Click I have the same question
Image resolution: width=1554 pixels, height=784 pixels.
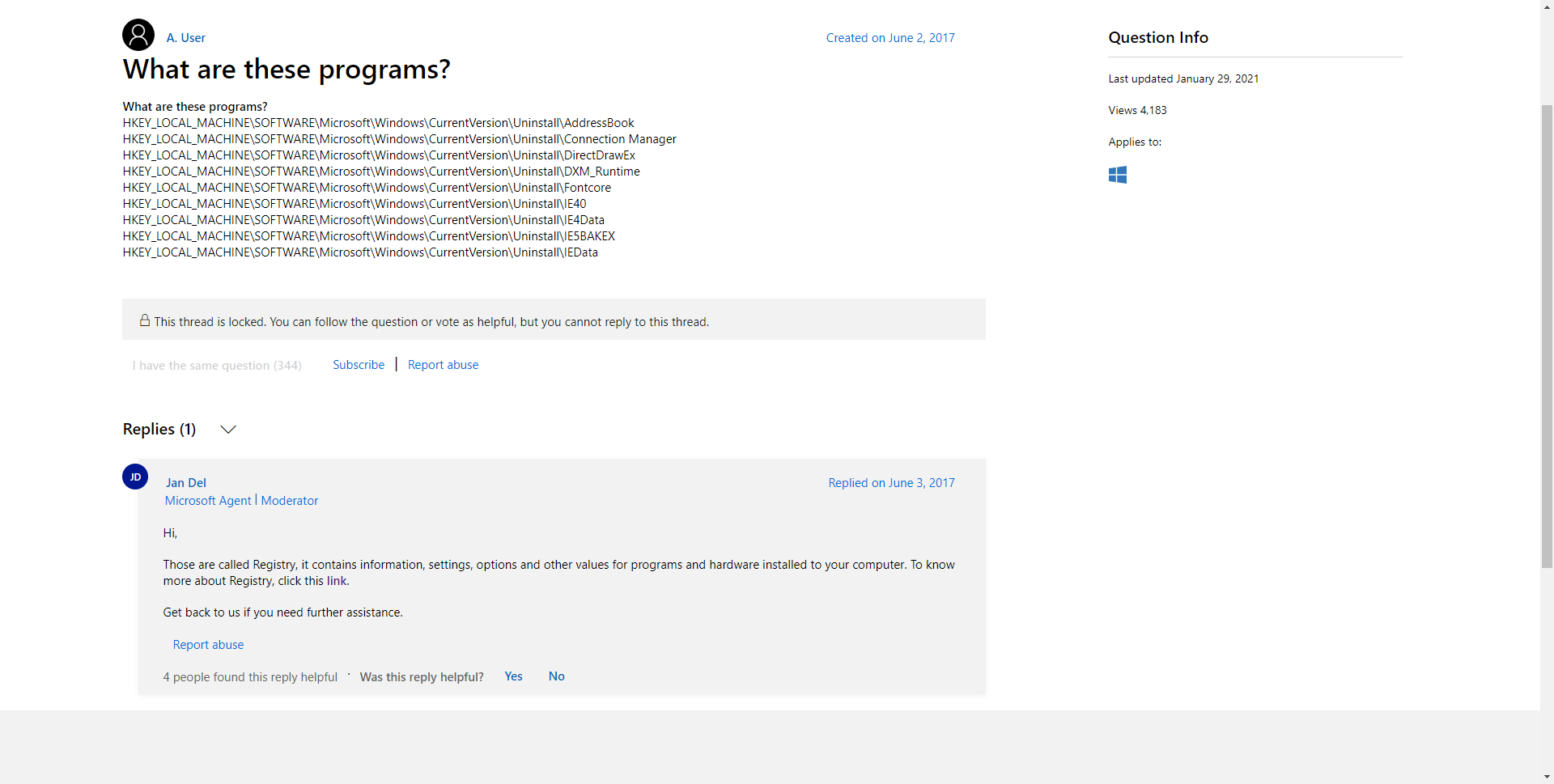216,365
